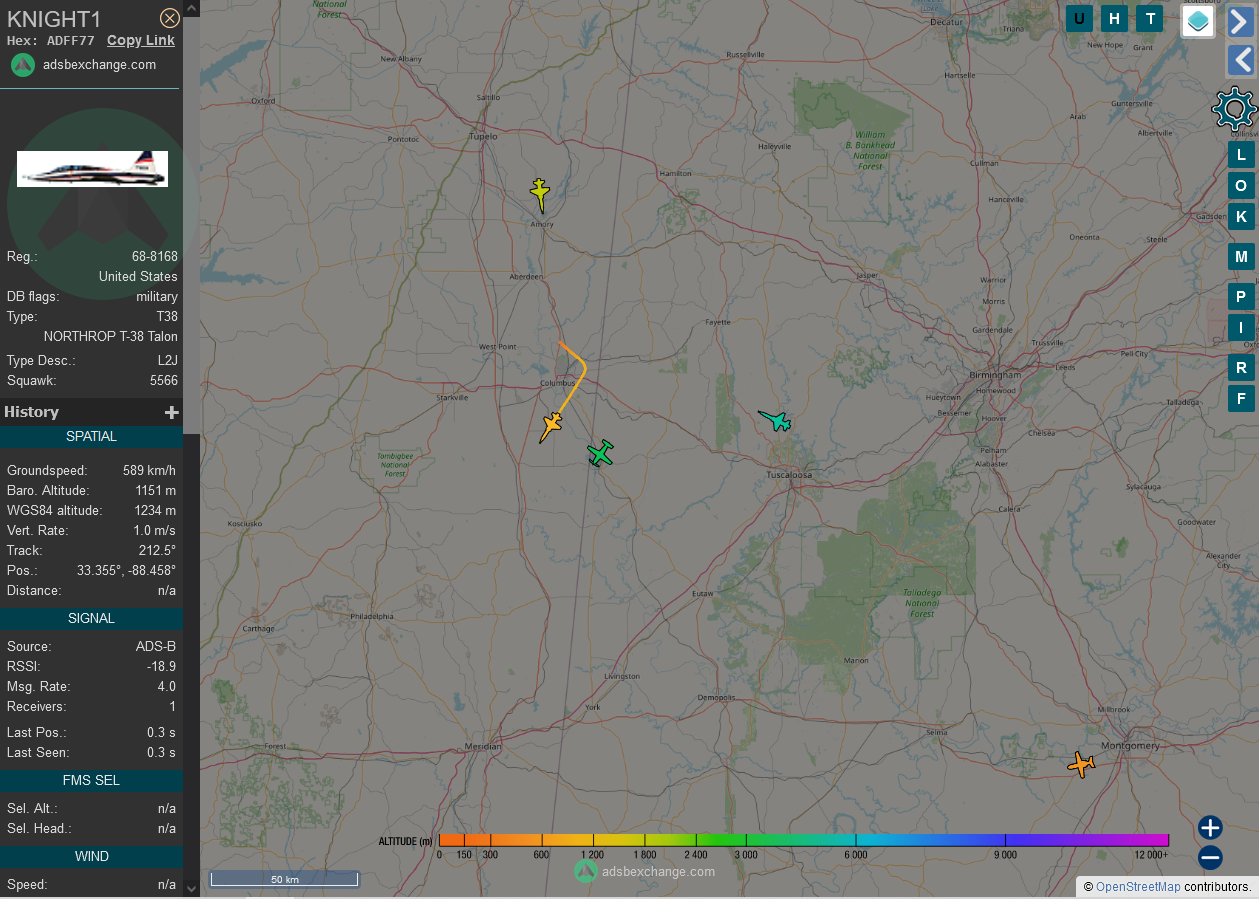Image resolution: width=1259 pixels, height=899 pixels.
Task: Click the orange aircraft near Montgomery
Action: tap(1081, 764)
